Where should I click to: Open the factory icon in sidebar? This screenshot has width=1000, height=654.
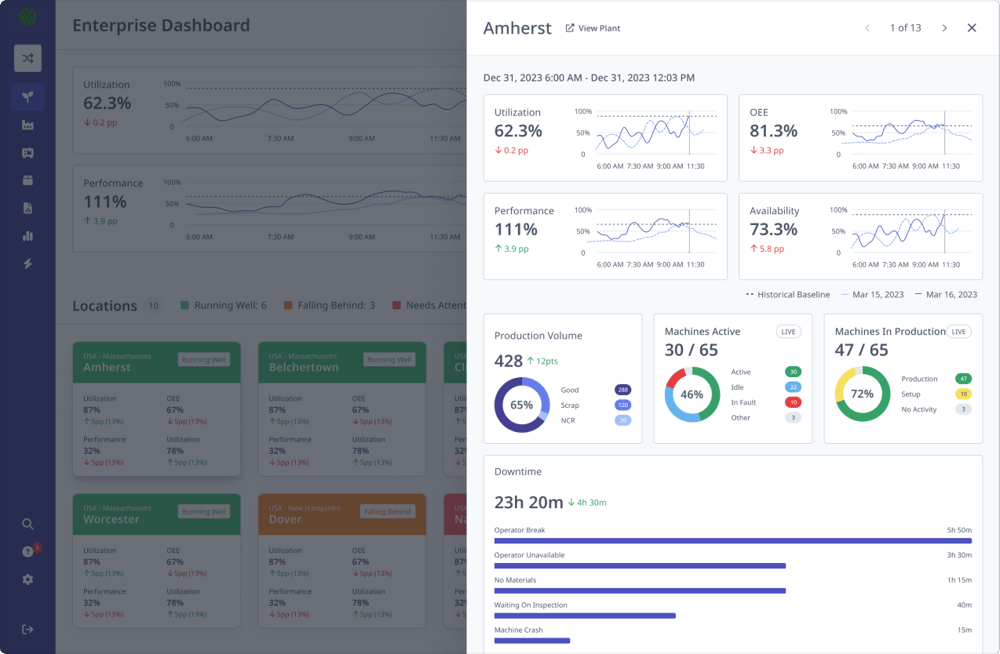coord(27,125)
